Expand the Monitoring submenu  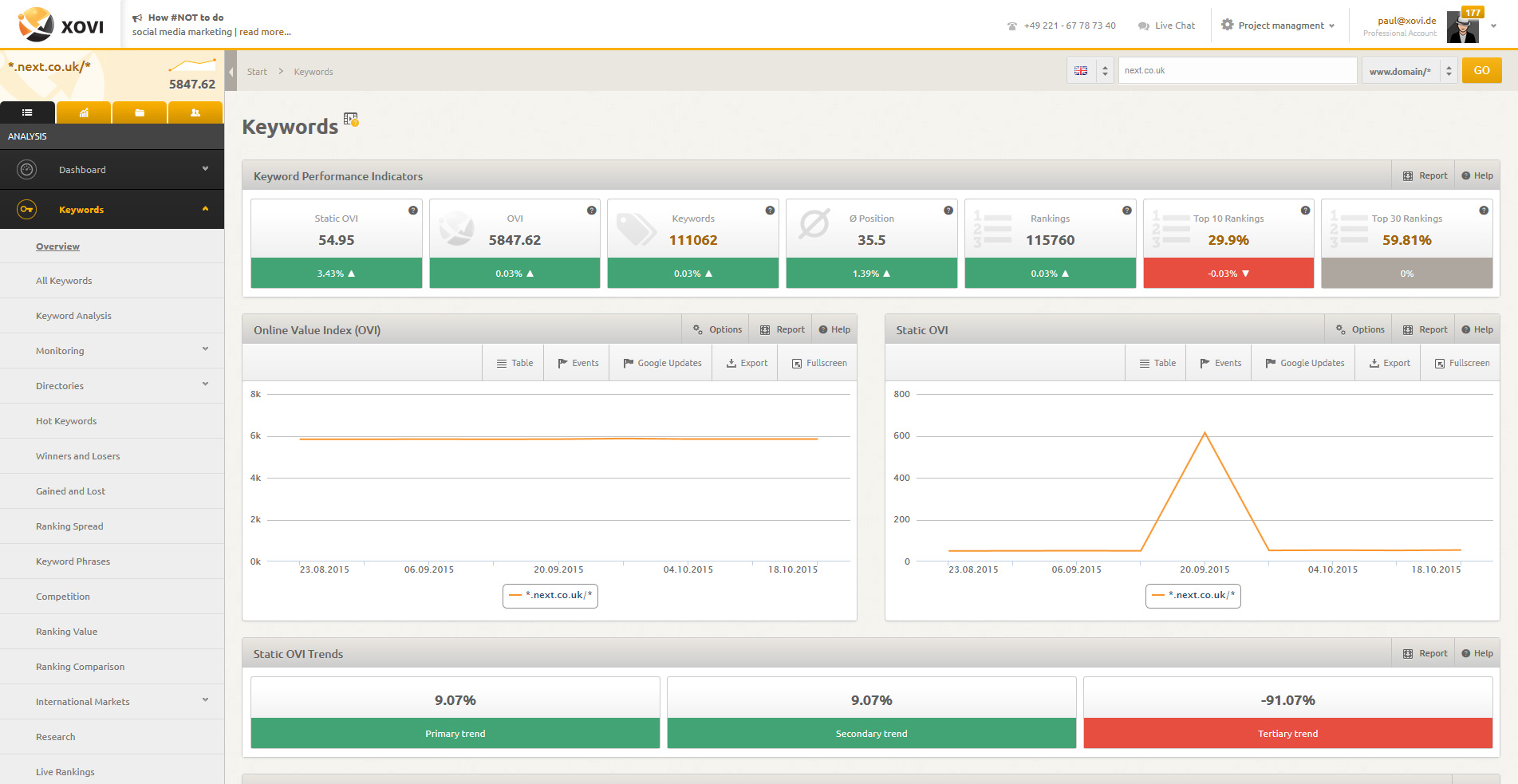point(205,349)
